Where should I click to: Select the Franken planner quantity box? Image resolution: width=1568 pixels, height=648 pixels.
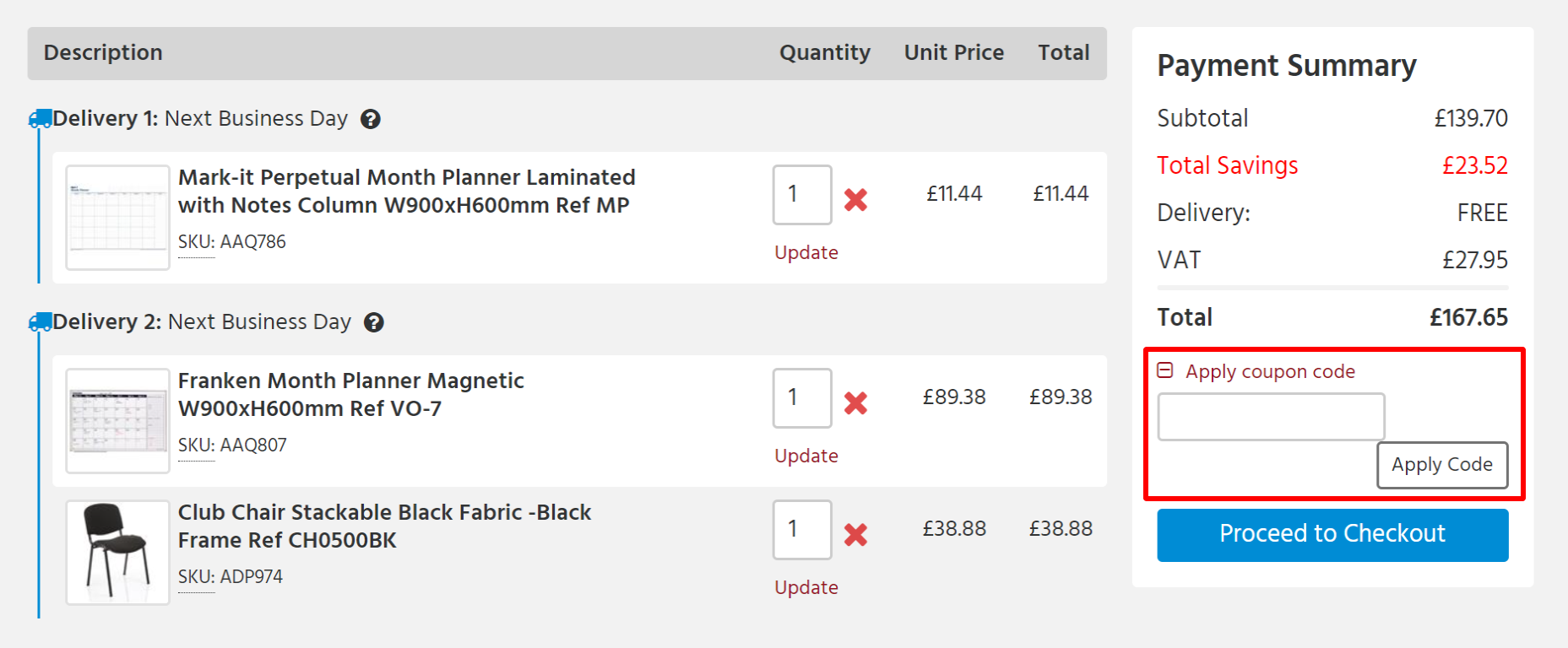[x=800, y=397]
